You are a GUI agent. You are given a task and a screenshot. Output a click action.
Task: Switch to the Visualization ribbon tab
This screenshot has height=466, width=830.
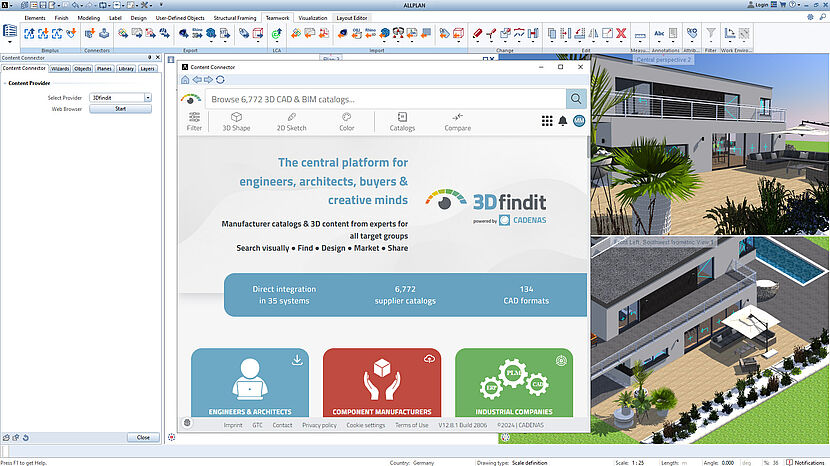(313, 18)
